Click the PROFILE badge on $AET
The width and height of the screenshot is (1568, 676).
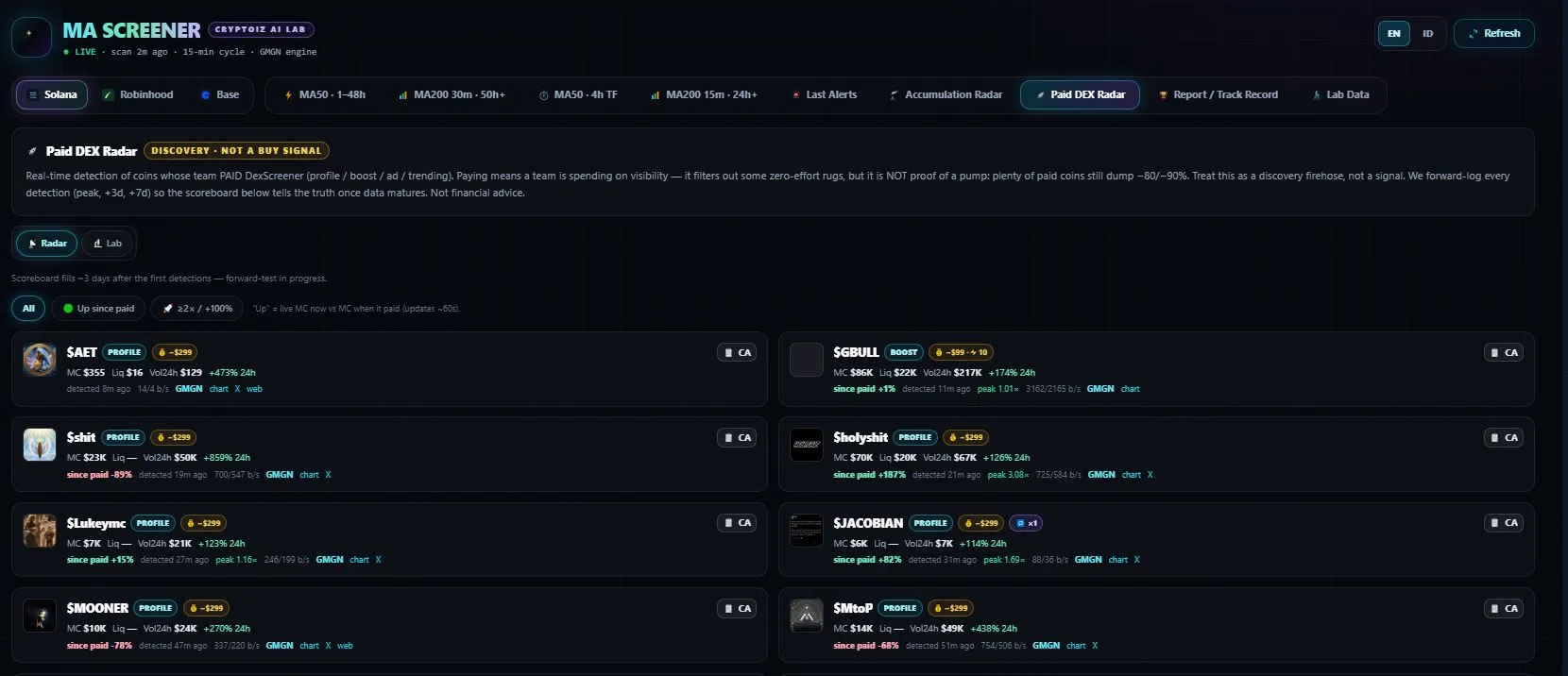coord(124,352)
